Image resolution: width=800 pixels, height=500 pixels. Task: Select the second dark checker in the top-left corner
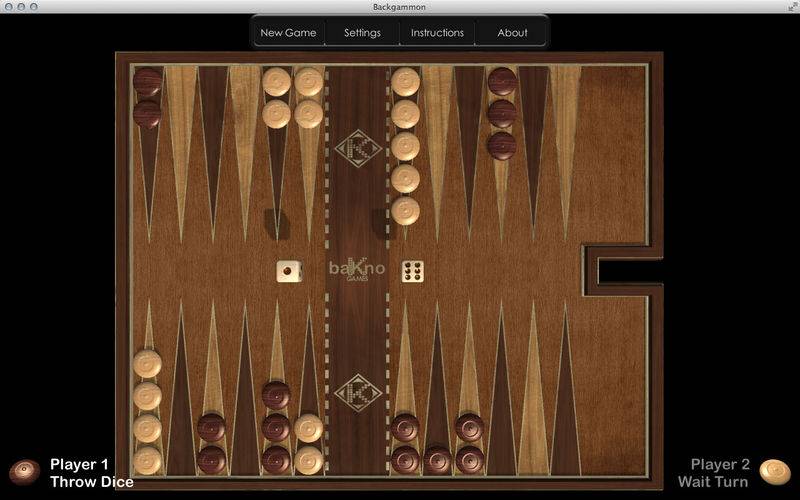(147, 114)
